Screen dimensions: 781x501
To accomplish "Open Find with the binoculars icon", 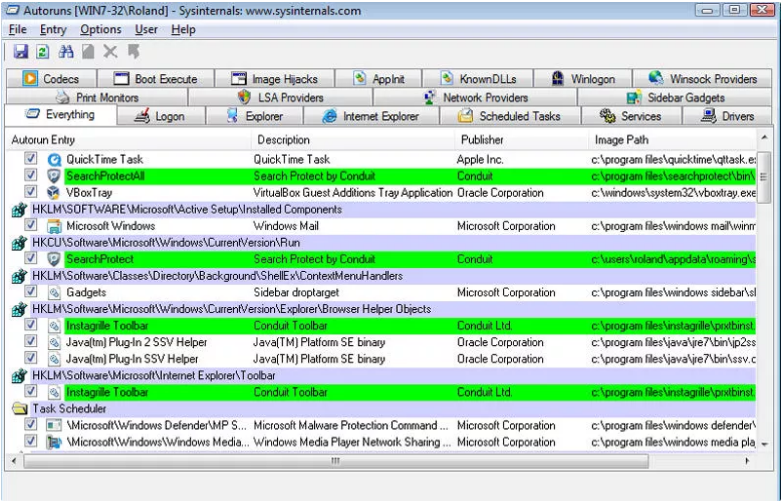I will point(66,51).
